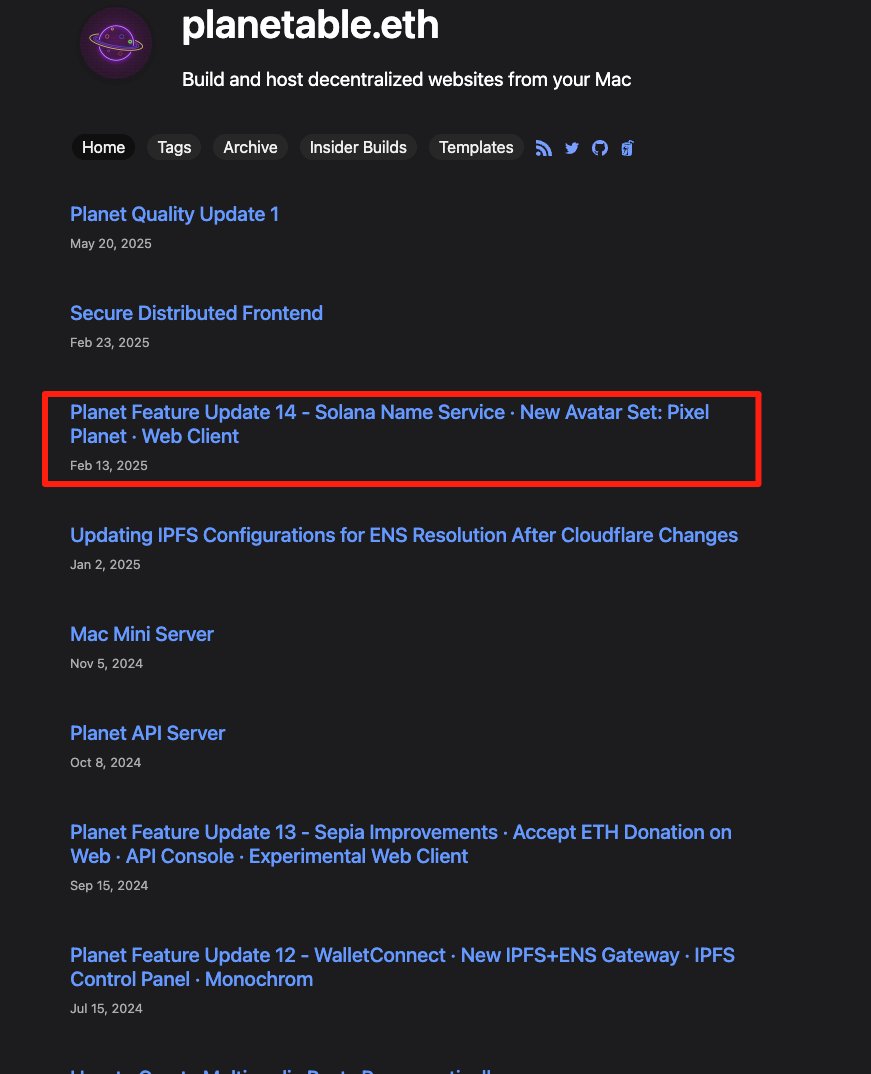Open the Mac Mini Server post
The width and height of the screenshot is (871, 1074).
click(142, 634)
